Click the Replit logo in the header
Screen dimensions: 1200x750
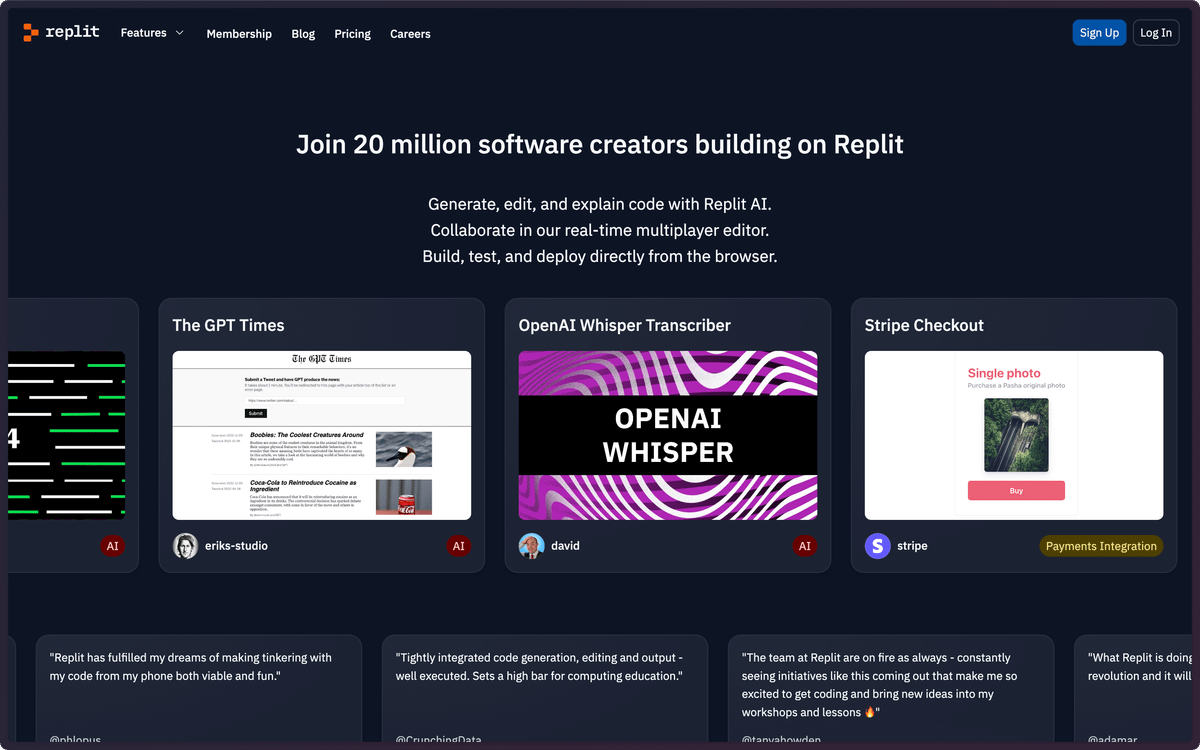click(61, 32)
